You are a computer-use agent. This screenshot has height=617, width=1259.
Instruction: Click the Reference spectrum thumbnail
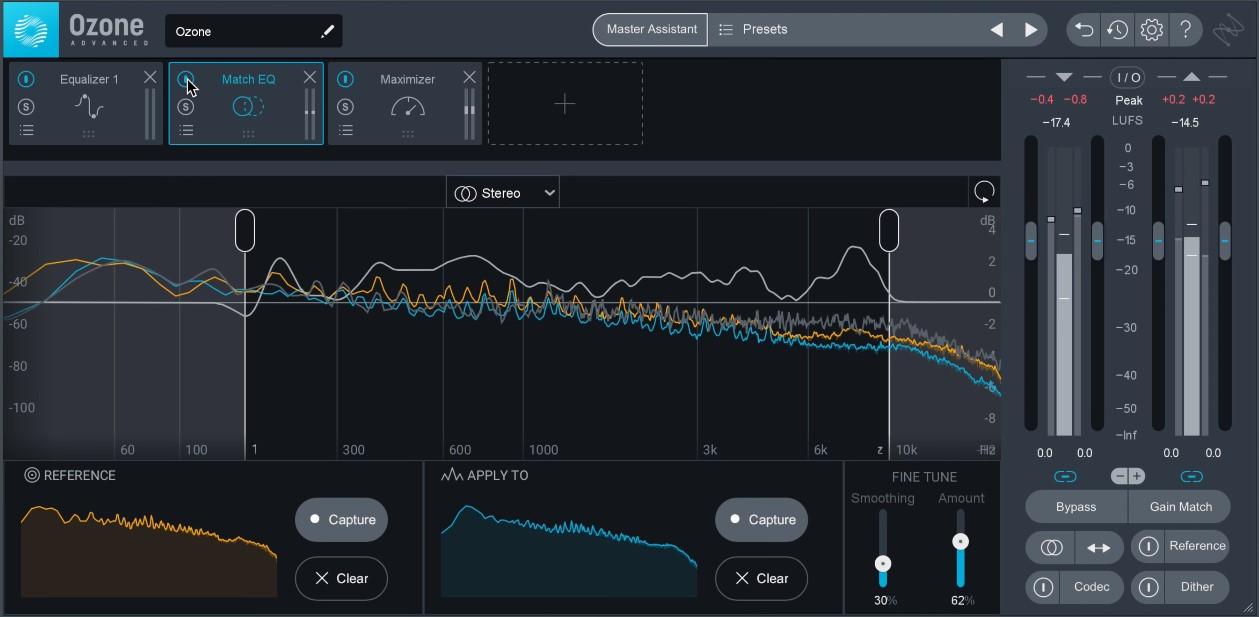pyautogui.click(x=149, y=551)
